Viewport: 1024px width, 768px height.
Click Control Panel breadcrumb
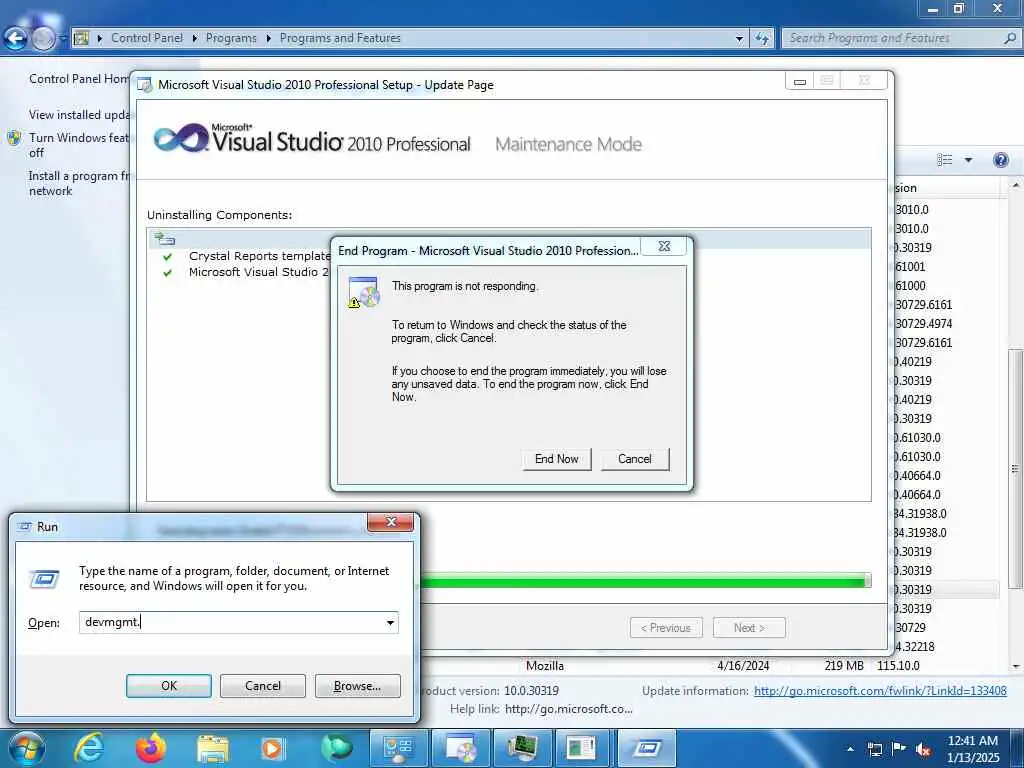click(147, 38)
